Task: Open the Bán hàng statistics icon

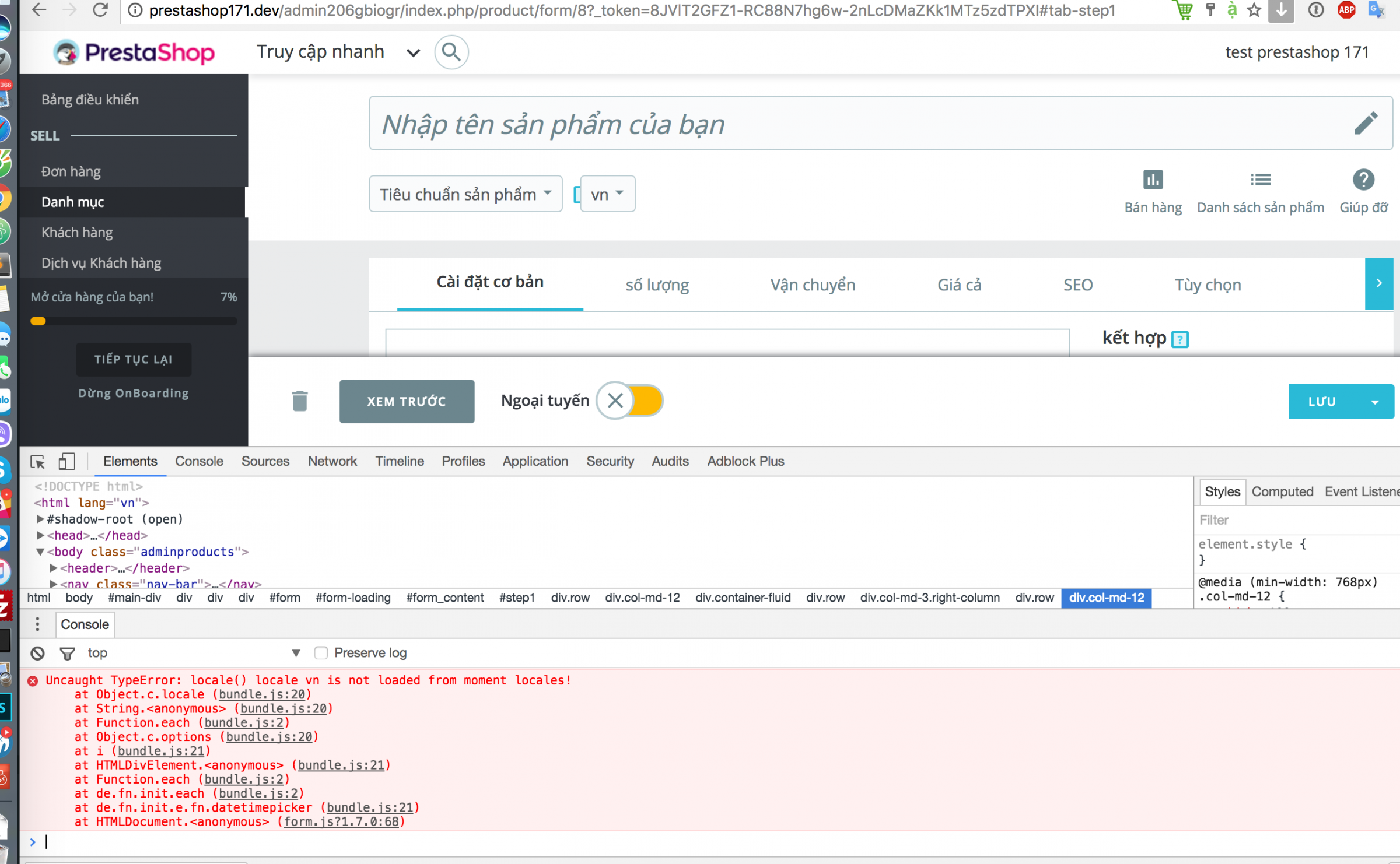Action: (1153, 180)
